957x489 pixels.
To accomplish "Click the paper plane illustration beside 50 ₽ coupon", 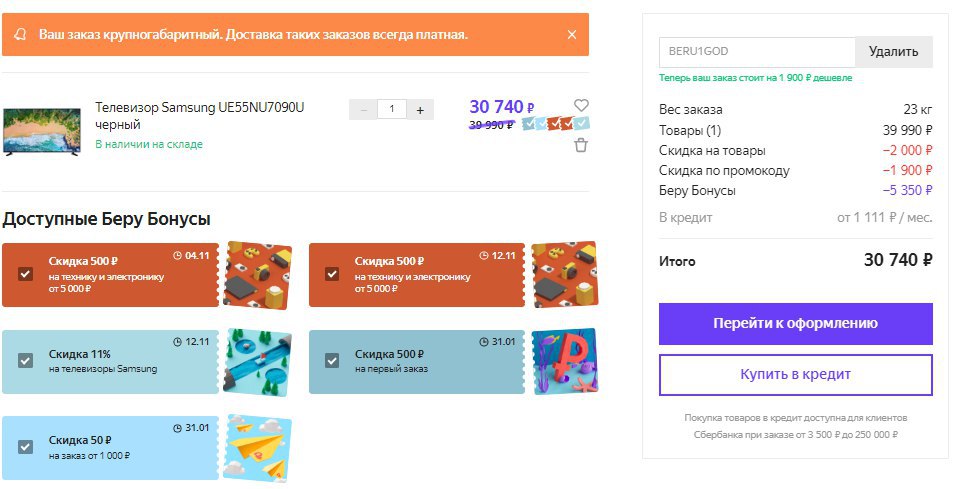I will [x=257, y=448].
